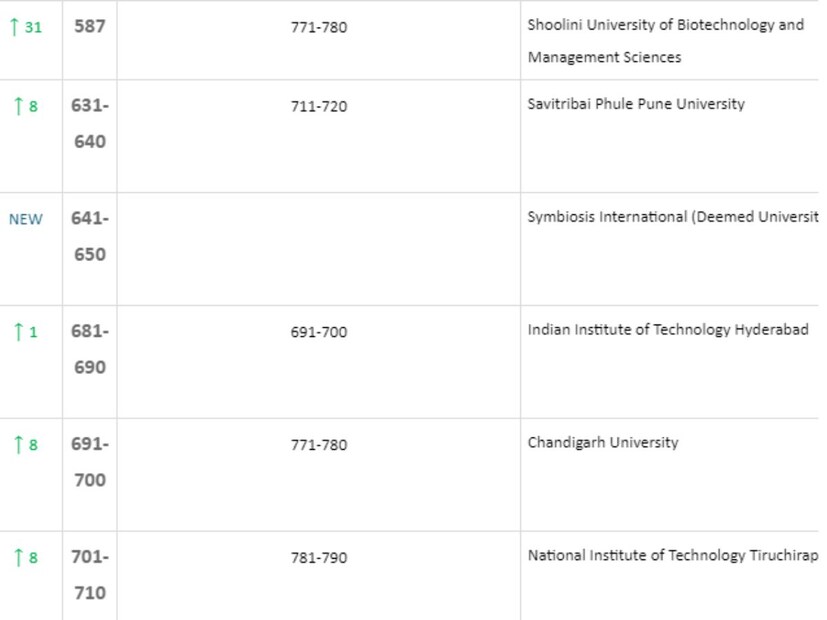The height and width of the screenshot is (620, 827).
Task: Select National Institute of Technology Tiruchirappalli
Action: coord(672,556)
